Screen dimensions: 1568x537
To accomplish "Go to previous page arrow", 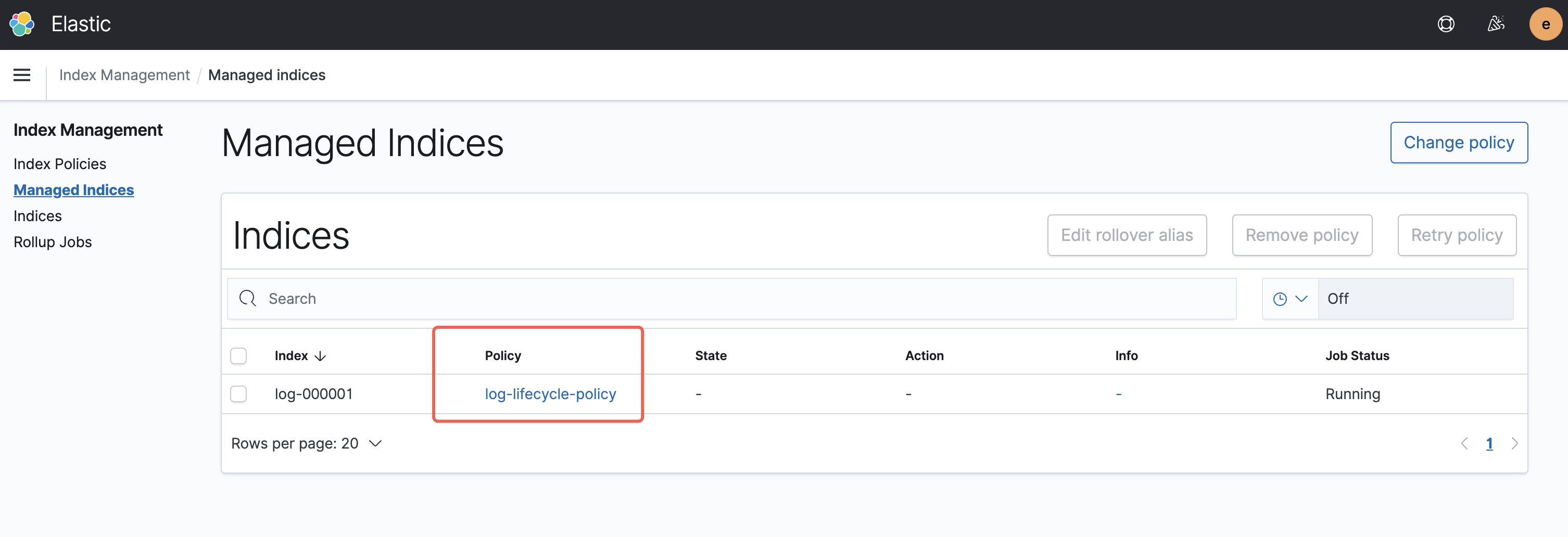I will pos(1464,443).
